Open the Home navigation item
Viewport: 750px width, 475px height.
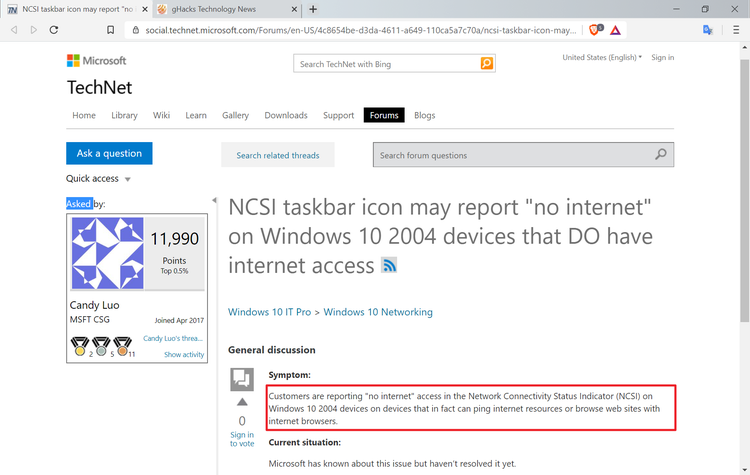[x=84, y=115]
